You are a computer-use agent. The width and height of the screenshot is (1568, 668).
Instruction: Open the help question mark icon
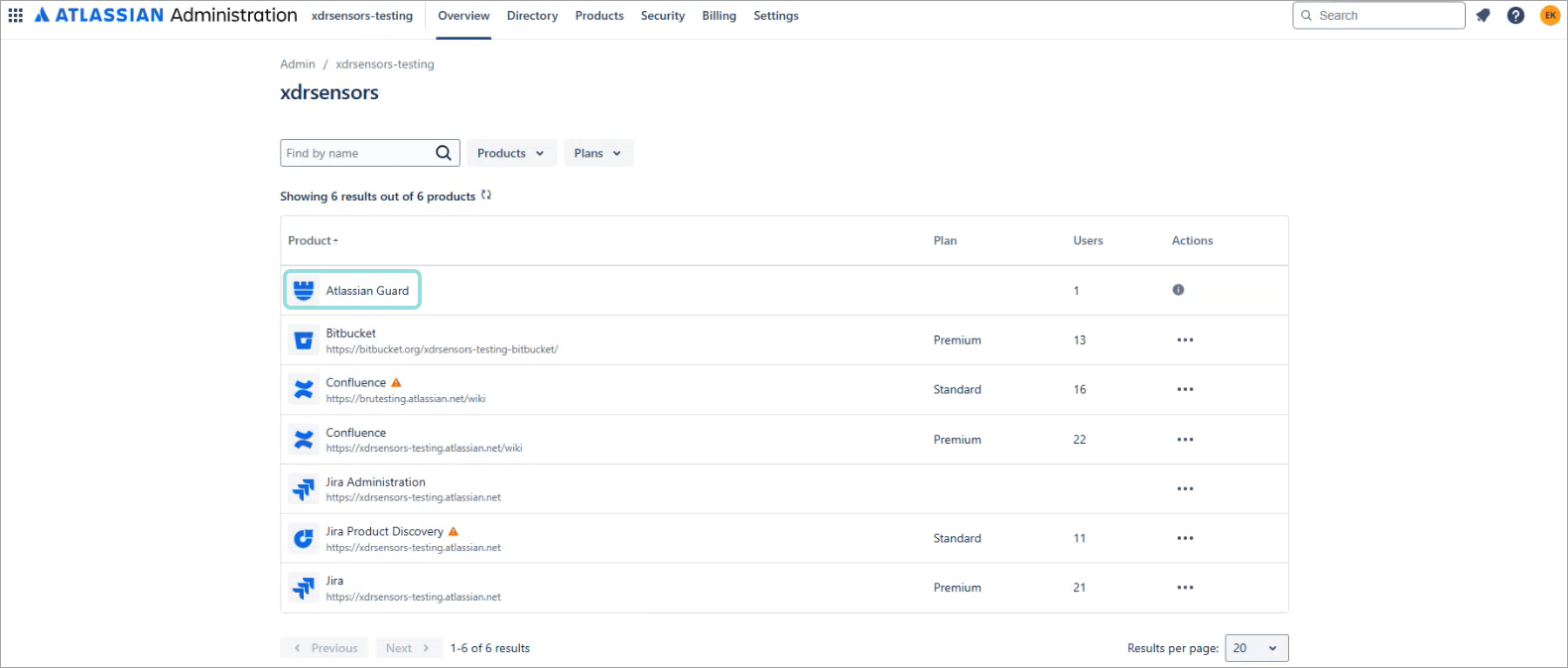pos(1515,15)
